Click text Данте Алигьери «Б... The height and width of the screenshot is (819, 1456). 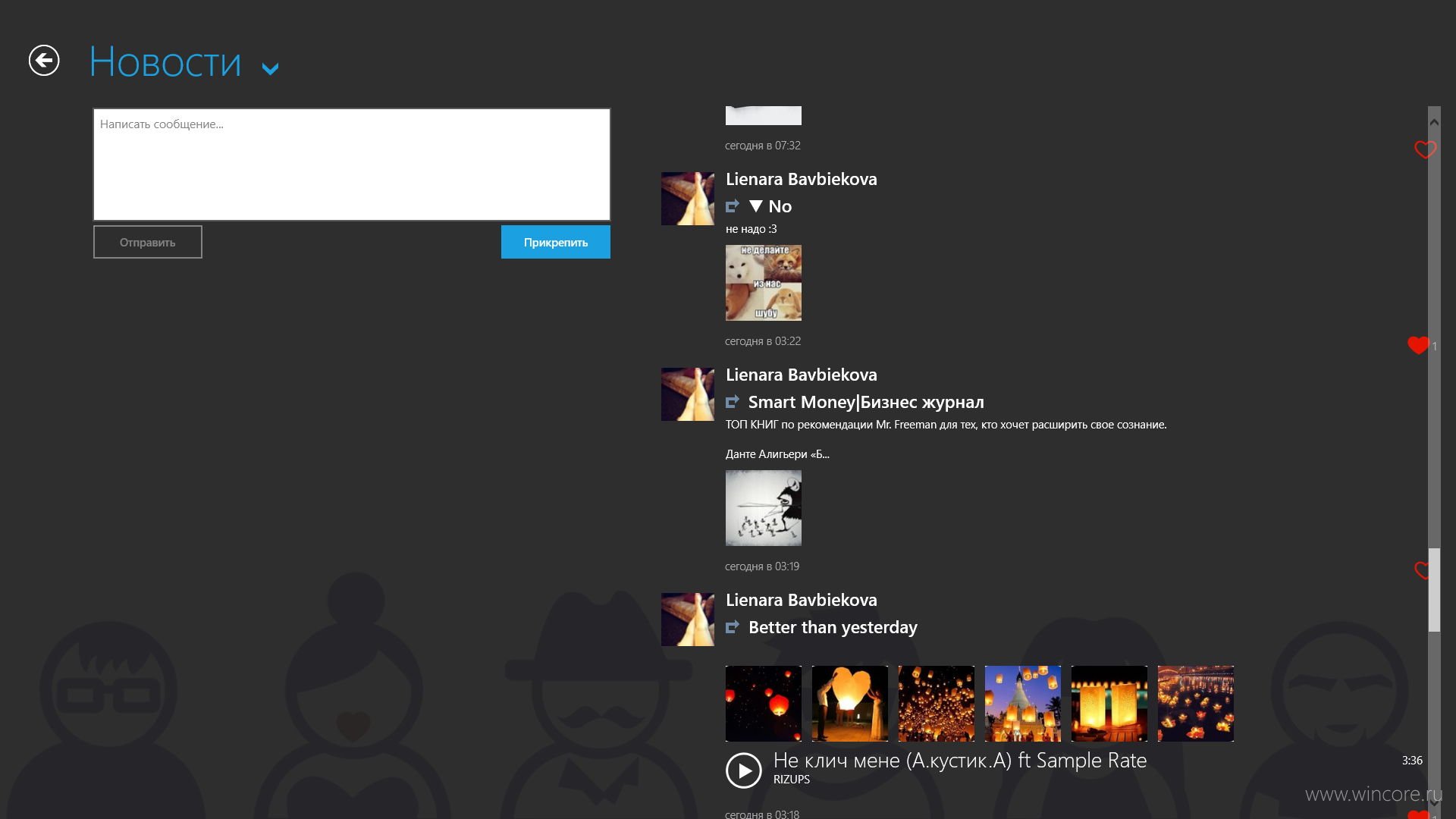point(777,454)
